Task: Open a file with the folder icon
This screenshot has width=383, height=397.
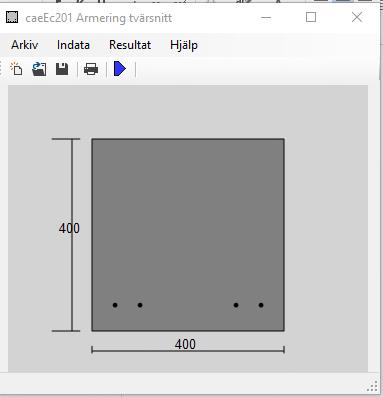Action: pyautogui.click(x=39, y=69)
